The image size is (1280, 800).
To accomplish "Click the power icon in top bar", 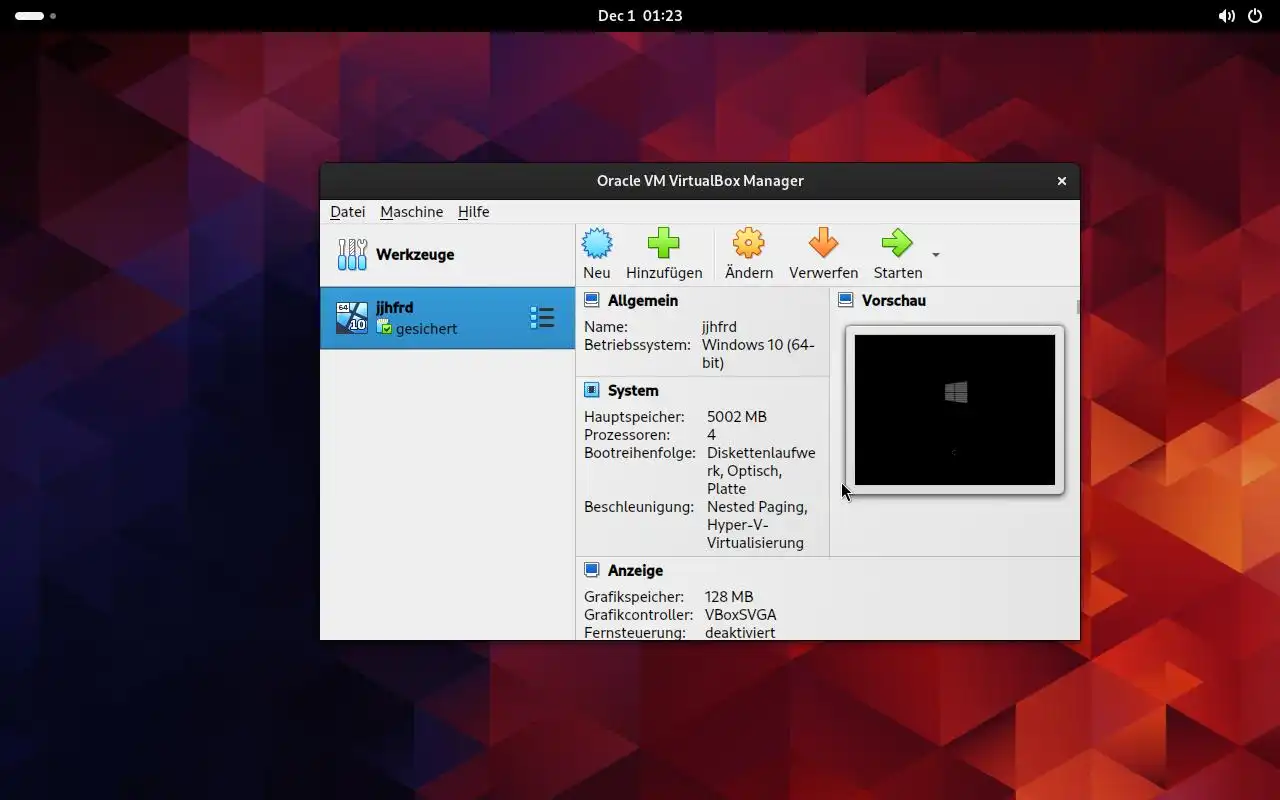I will click(1255, 16).
